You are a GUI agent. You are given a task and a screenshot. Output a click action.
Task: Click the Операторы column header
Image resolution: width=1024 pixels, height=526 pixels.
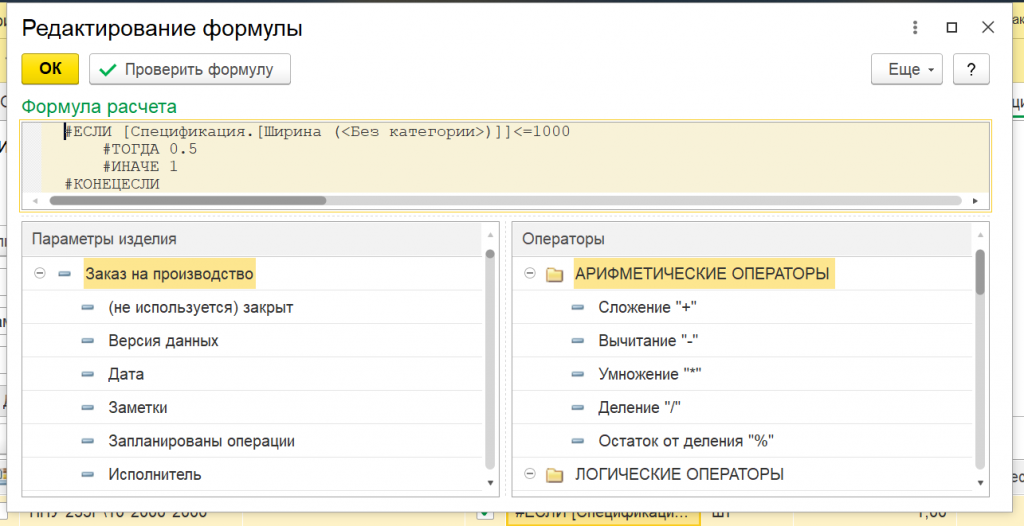click(x=743, y=239)
